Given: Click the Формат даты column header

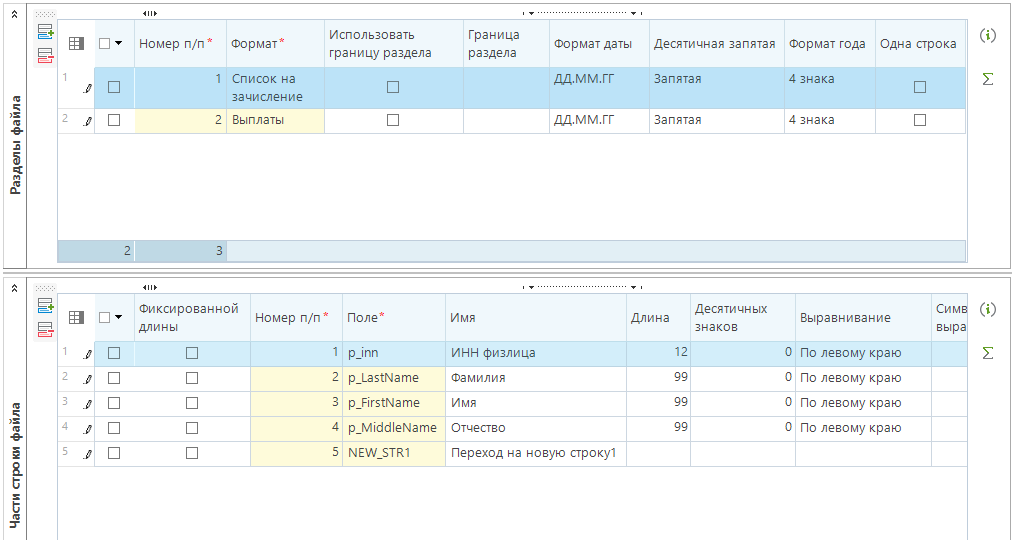Looking at the screenshot, I should pos(592,44).
